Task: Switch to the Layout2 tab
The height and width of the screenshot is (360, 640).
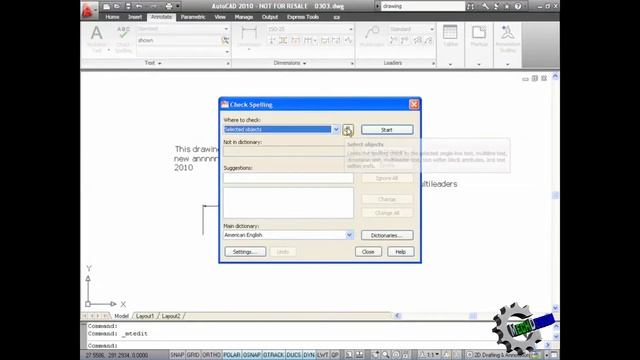Action: (x=171, y=316)
